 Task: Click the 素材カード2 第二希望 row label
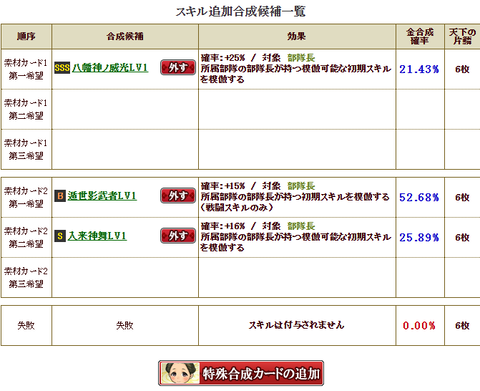tap(26, 238)
